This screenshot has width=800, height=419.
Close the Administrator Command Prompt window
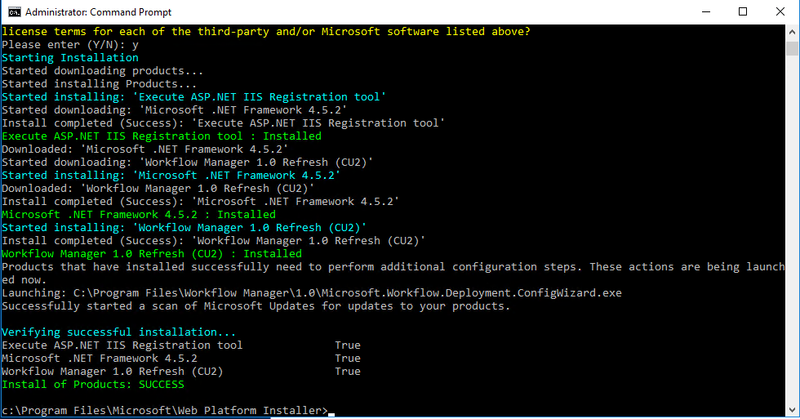coord(780,12)
